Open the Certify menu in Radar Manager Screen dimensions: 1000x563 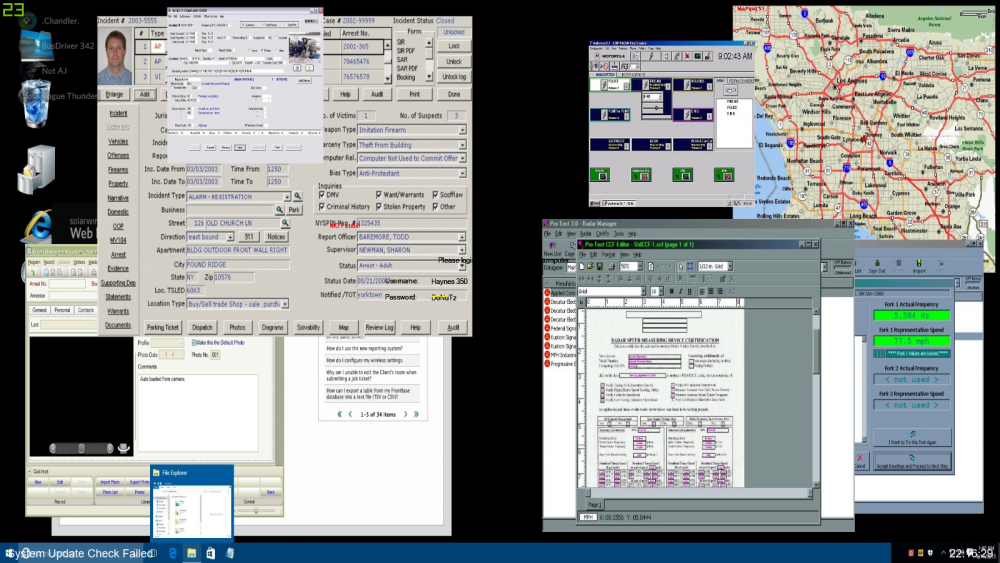pos(602,234)
